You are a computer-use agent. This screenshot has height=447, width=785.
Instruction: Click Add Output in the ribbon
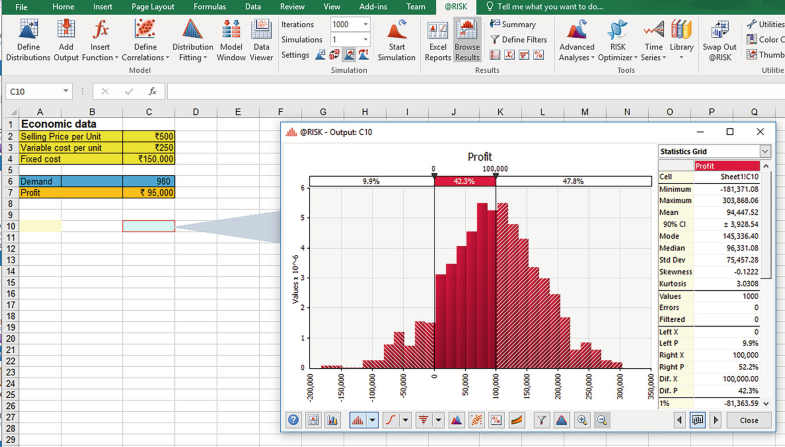(x=66, y=38)
